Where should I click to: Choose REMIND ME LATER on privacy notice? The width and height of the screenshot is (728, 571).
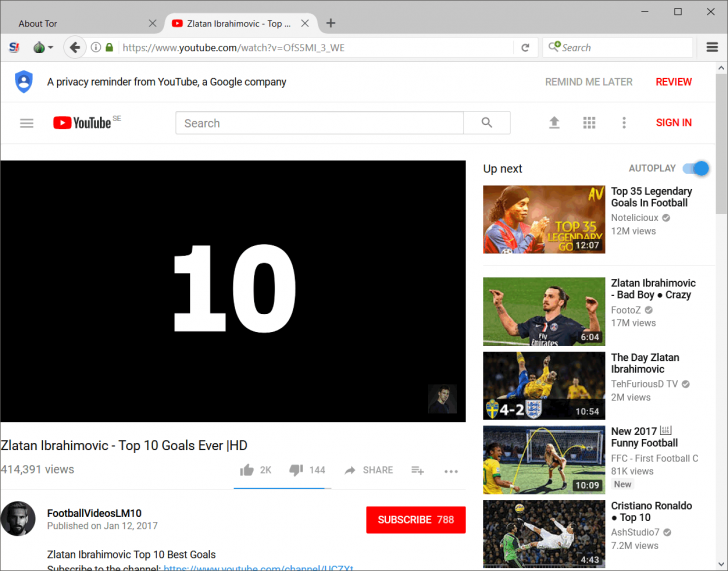[589, 82]
